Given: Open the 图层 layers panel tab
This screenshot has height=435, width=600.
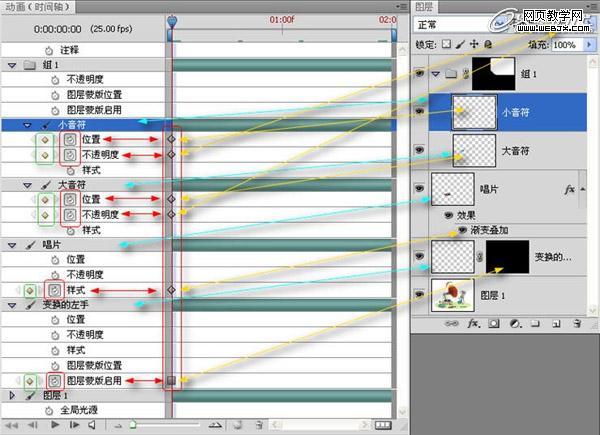Looking at the screenshot, I should [424, 6].
